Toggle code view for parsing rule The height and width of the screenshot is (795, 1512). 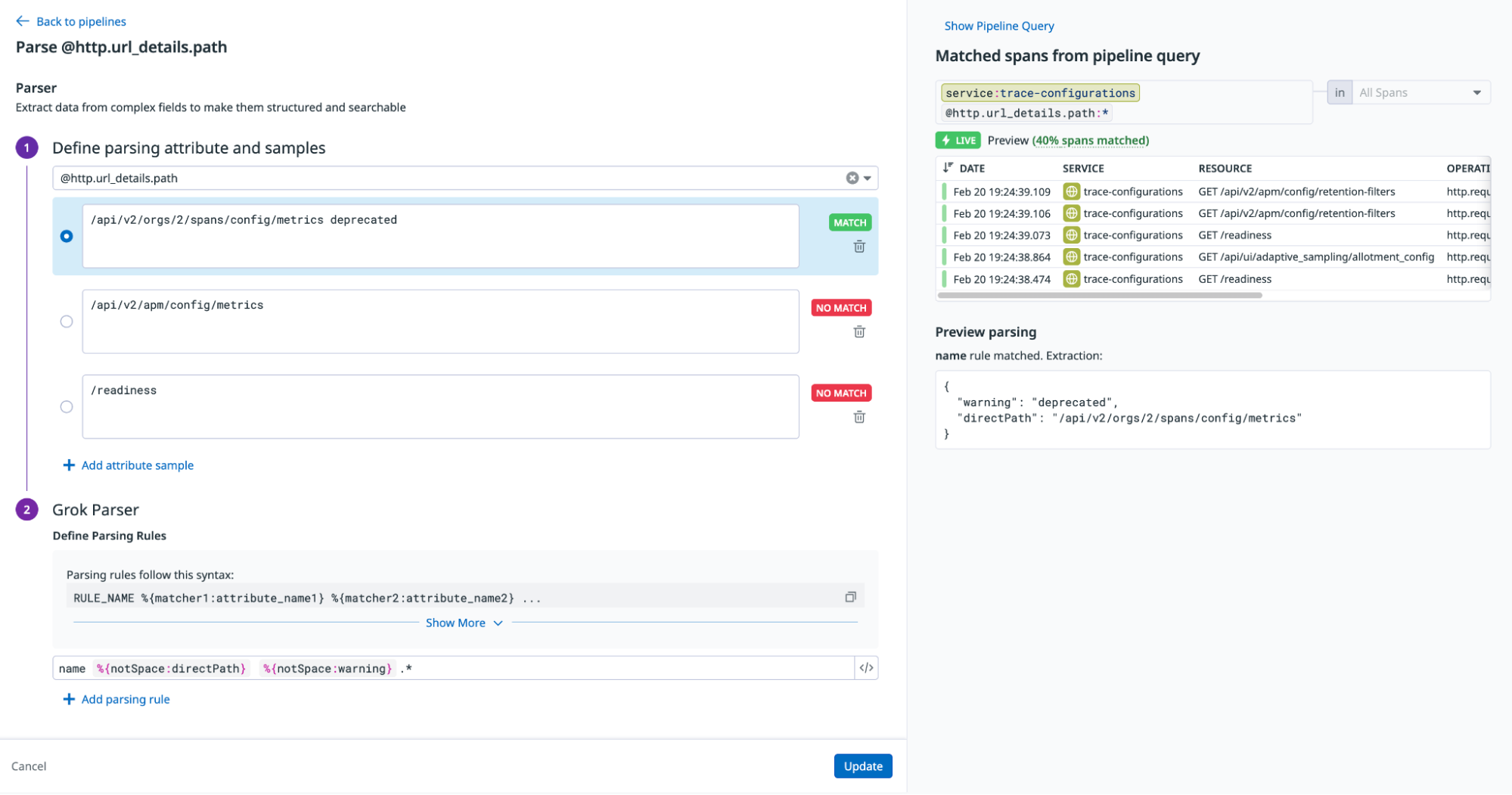pyautogui.click(x=866, y=668)
